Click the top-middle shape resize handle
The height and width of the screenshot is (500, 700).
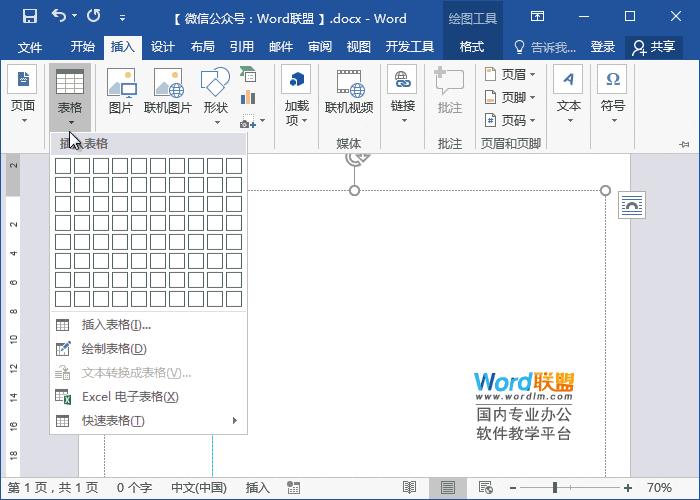354,191
